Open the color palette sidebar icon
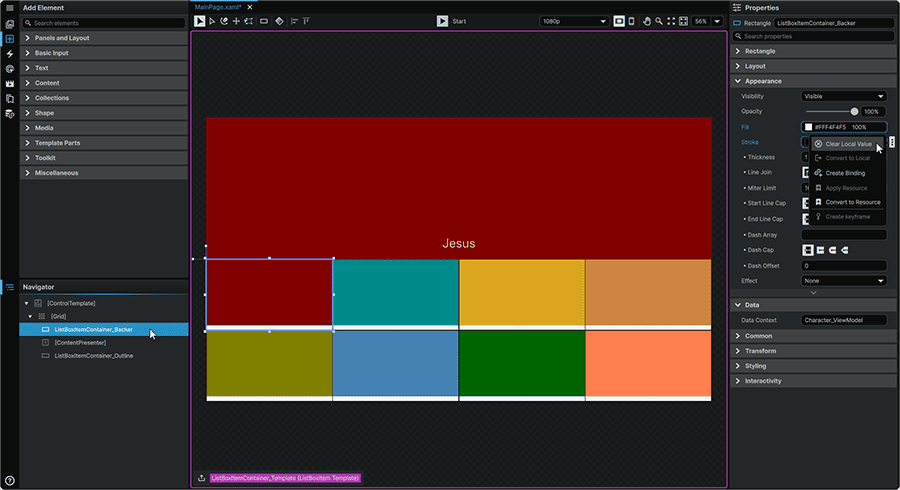The width and height of the screenshot is (900, 490). 9,69
